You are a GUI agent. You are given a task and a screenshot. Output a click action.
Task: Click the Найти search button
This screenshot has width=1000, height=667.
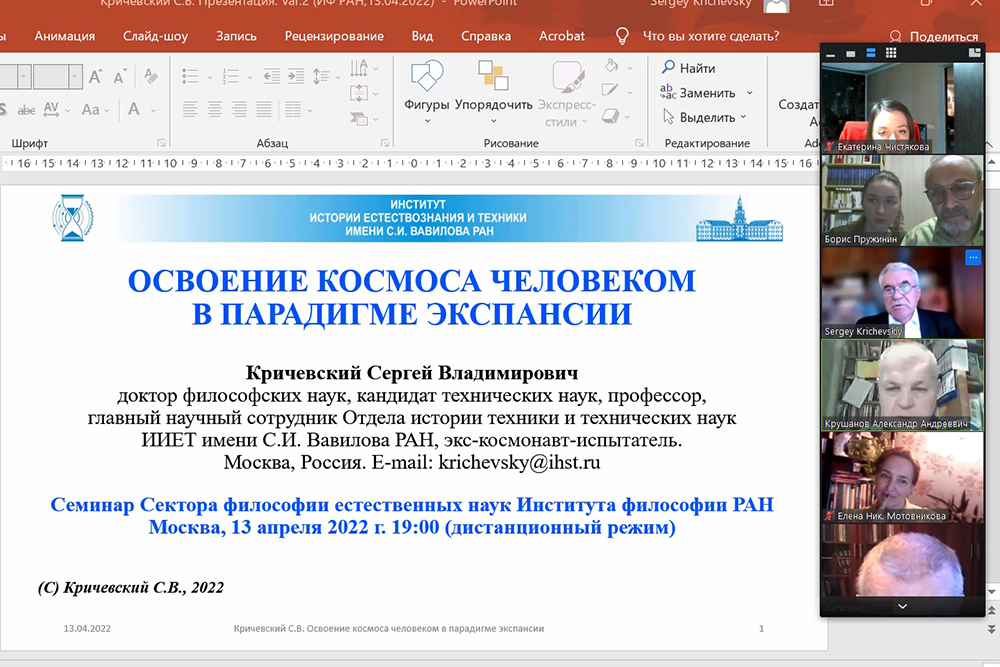click(688, 68)
